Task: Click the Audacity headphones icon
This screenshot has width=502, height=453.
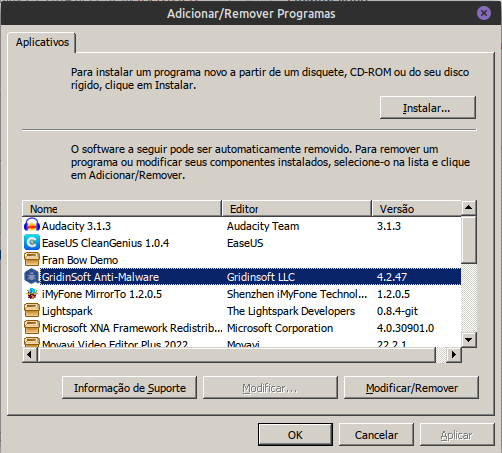Action: coord(32,226)
